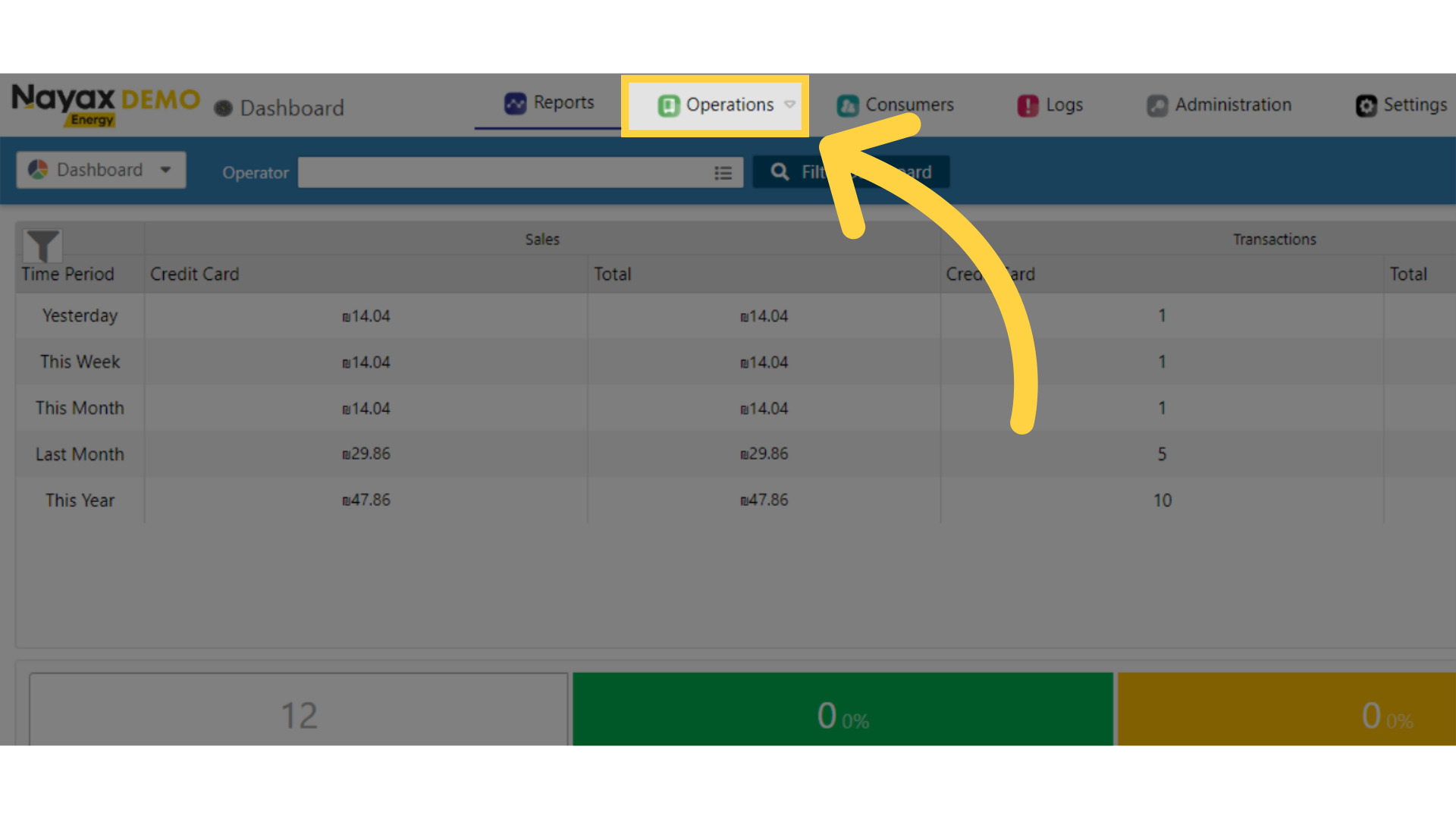The height and width of the screenshot is (819, 1456).
Task: Click into the Operator input field
Action: tap(500, 173)
